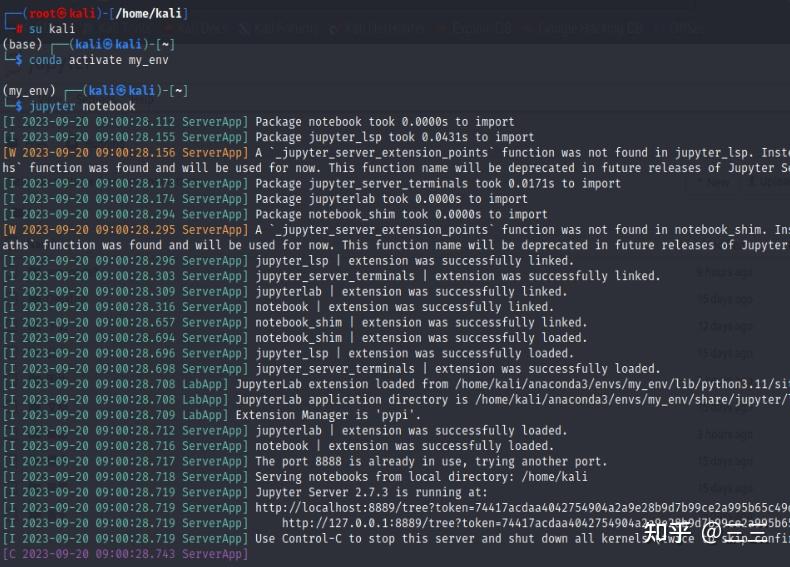The width and height of the screenshot is (790, 567).
Task: Click the 'jupyter notebook' command text
Action: [83, 106]
